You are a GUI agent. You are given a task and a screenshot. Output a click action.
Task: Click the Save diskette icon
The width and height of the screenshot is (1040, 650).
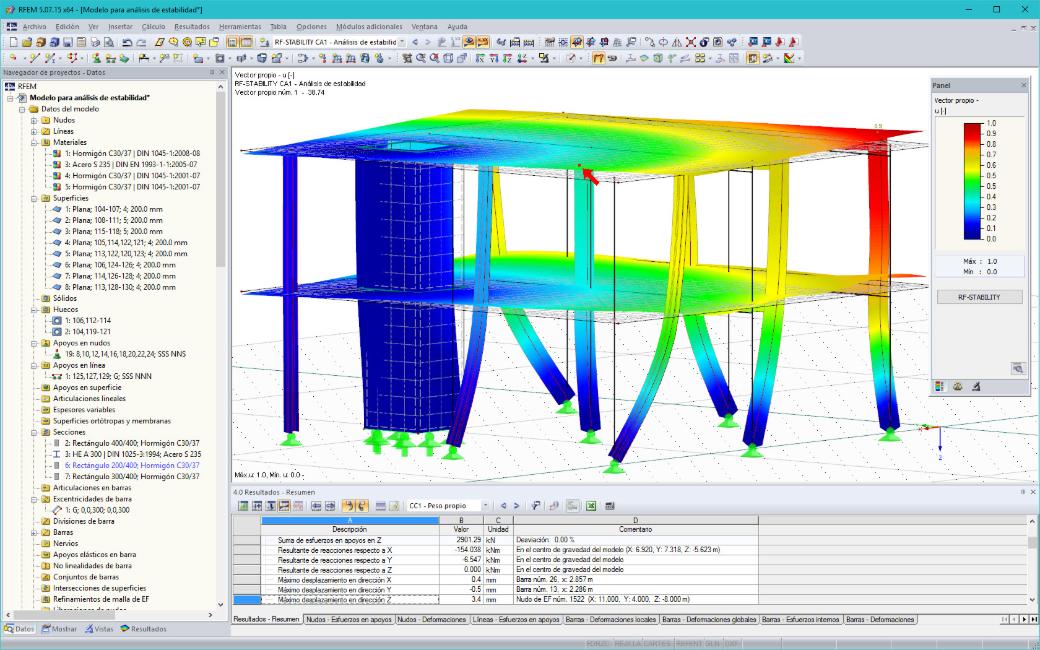tap(68, 42)
